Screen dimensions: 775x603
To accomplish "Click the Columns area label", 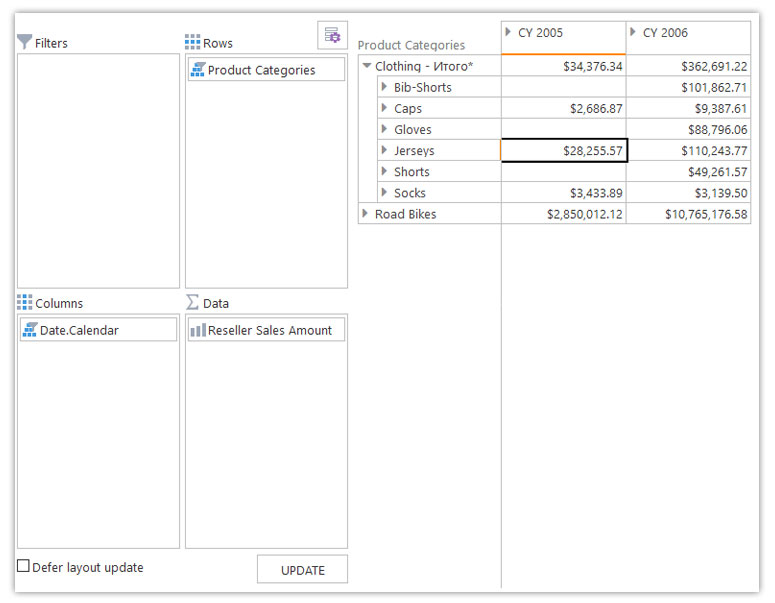I will pyautogui.click(x=59, y=303).
